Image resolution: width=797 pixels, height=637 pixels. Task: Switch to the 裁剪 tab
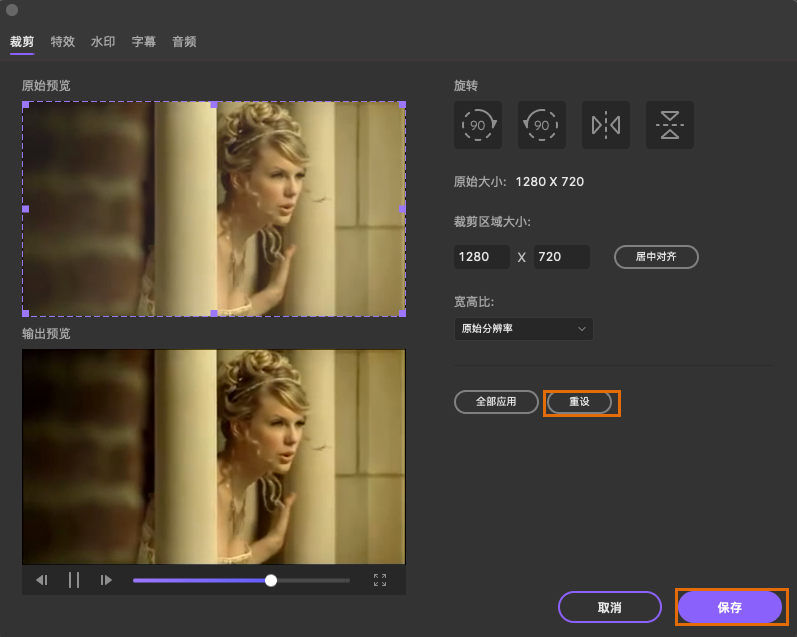click(22, 42)
